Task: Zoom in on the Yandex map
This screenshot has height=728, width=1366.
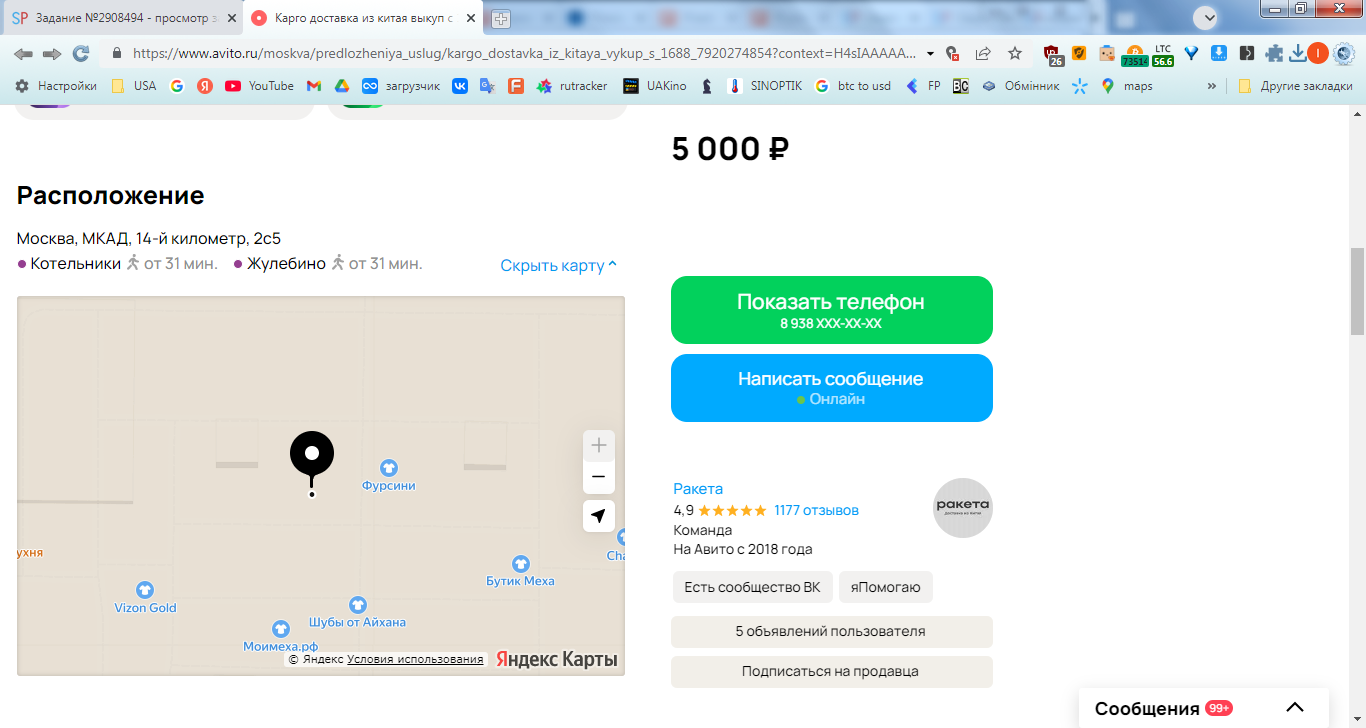Action: pyautogui.click(x=598, y=446)
